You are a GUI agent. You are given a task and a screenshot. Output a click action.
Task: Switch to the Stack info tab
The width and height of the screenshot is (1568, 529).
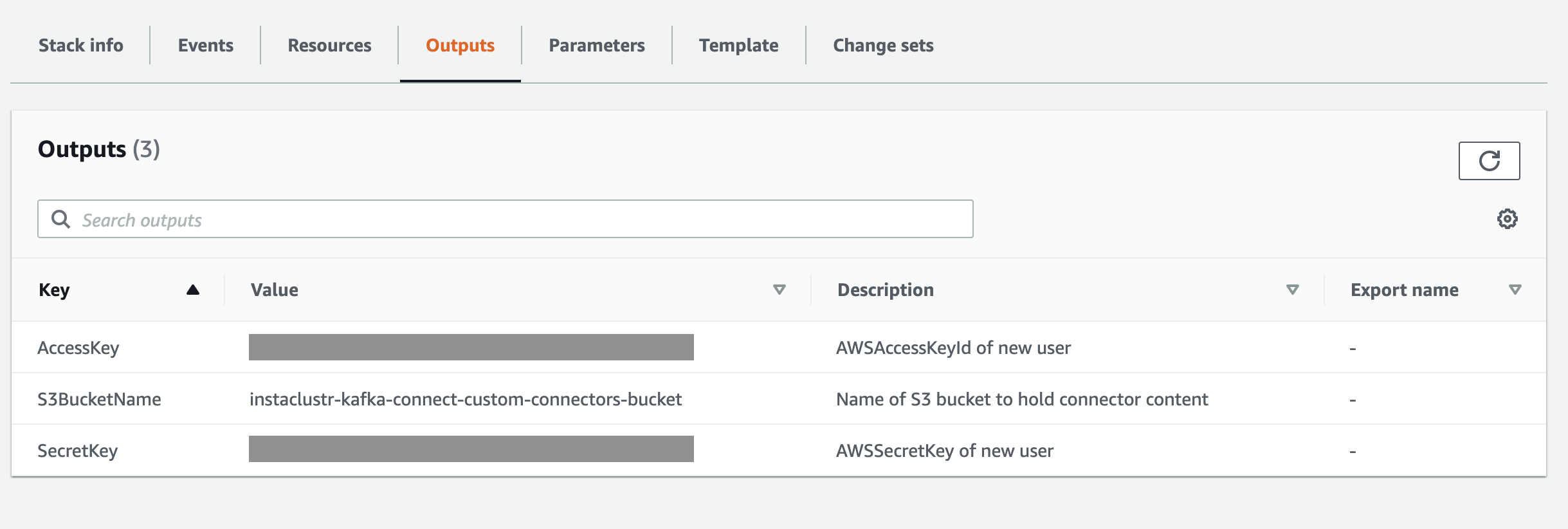(81, 46)
